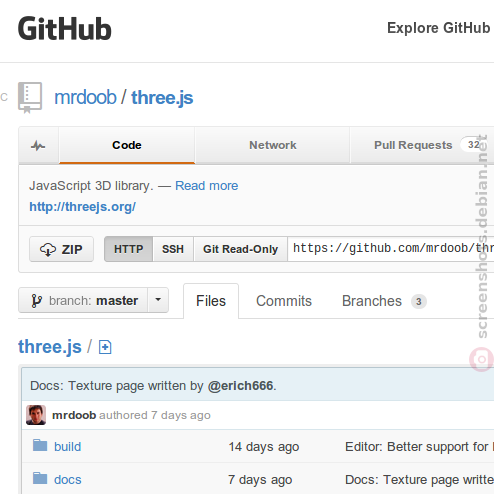
Task: Expand the branch selector arrow
Action: (x=158, y=300)
